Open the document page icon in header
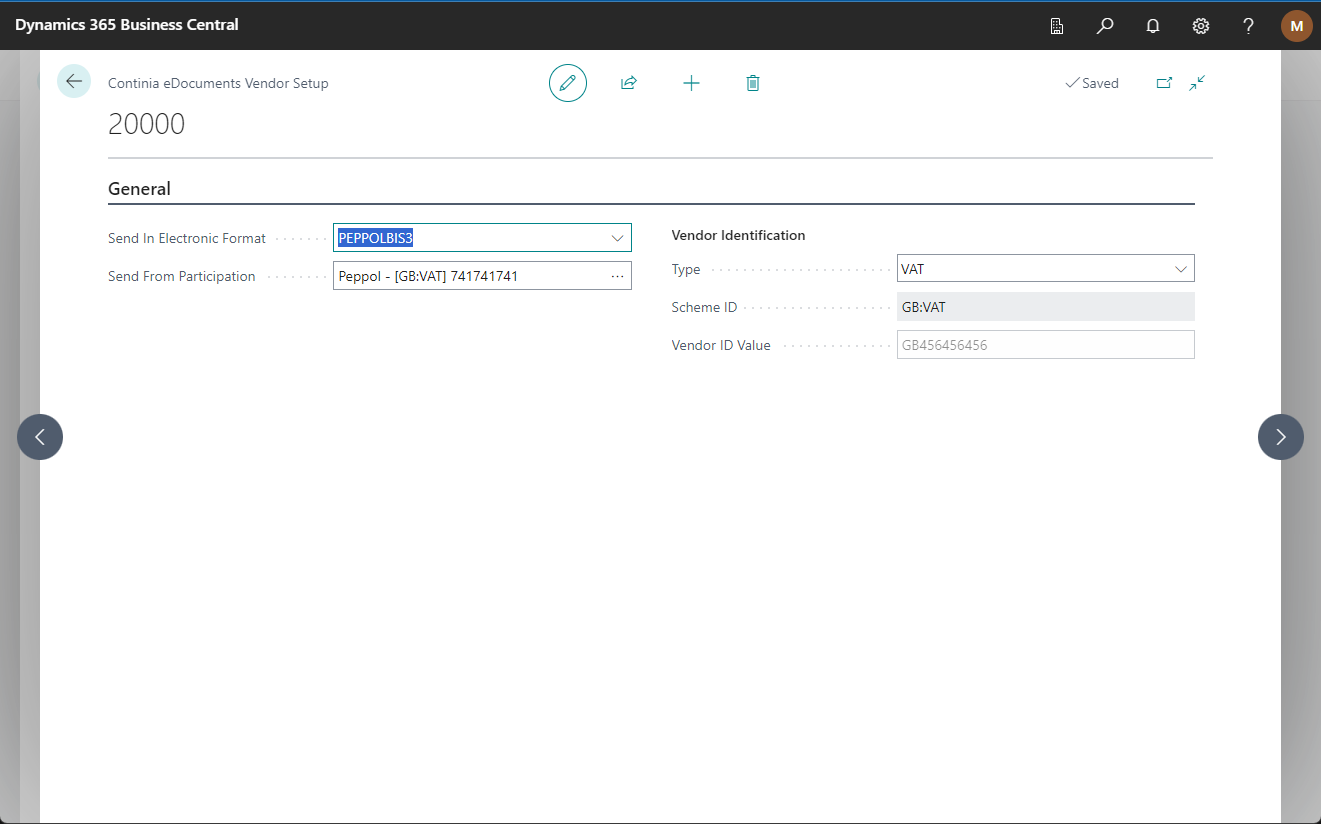This screenshot has width=1321, height=824. tap(1057, 26)
